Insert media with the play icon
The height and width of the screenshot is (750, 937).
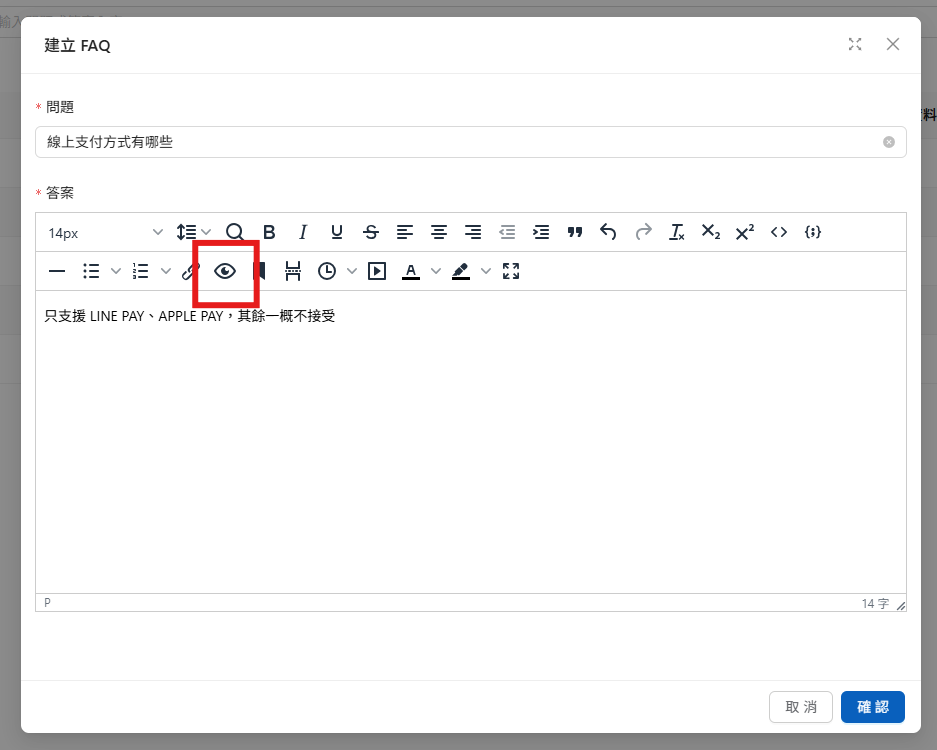click(377, 271)
